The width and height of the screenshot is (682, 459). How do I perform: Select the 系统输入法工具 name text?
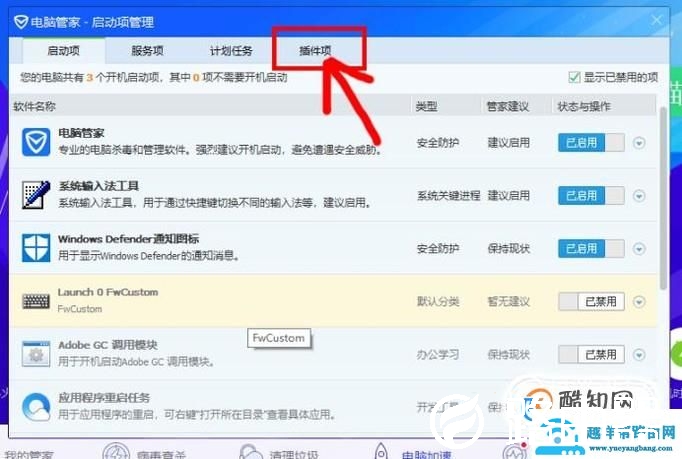tap(99, 186)
